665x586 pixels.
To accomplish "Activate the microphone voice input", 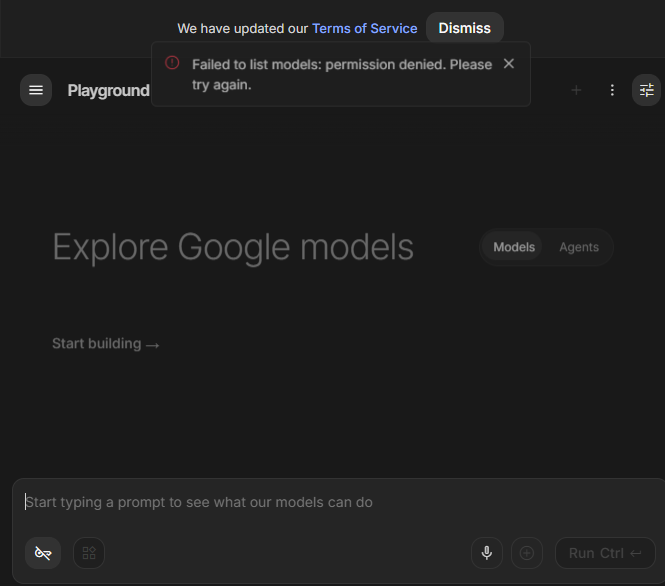I will 487,553.
